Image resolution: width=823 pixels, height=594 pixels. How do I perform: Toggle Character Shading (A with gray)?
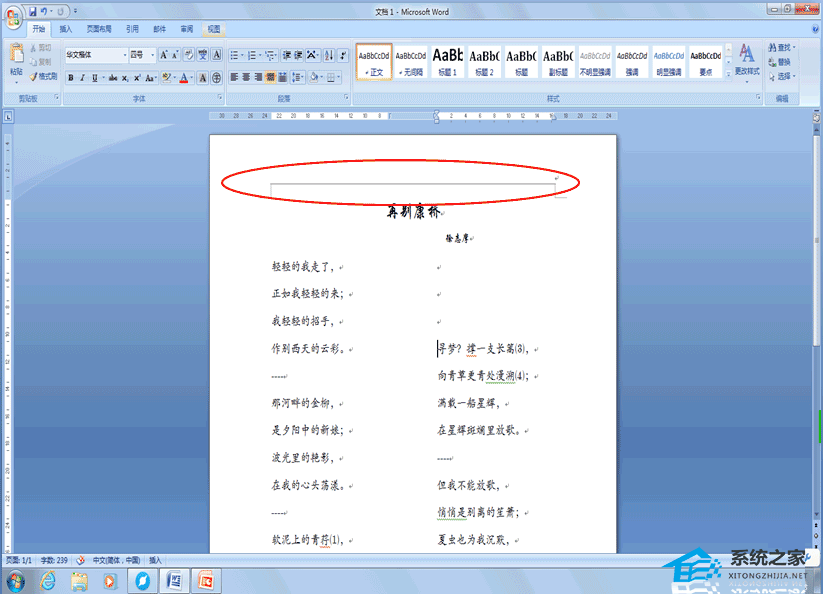pyautogui.click(x=203, y=78)
